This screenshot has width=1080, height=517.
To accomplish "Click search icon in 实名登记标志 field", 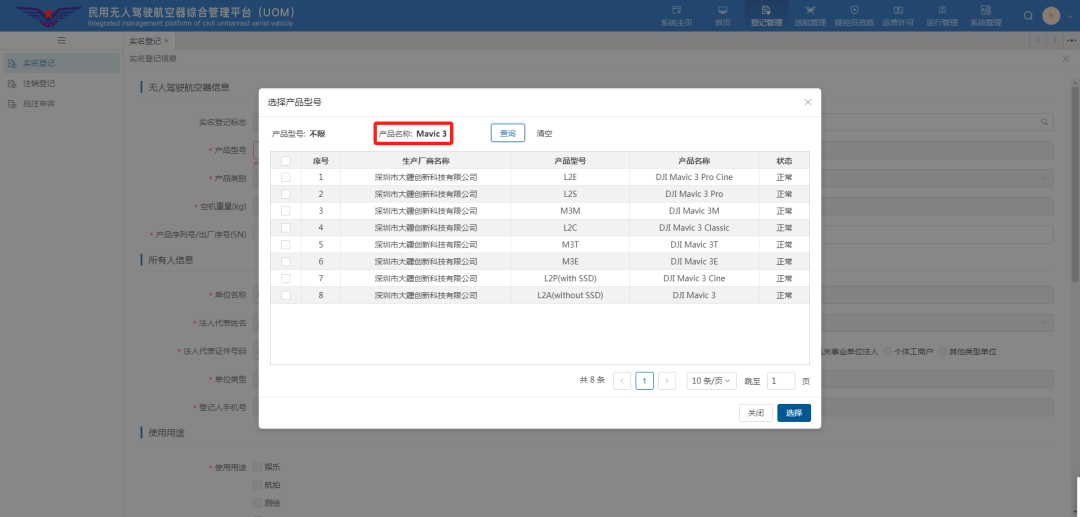I will point(1044,122).
